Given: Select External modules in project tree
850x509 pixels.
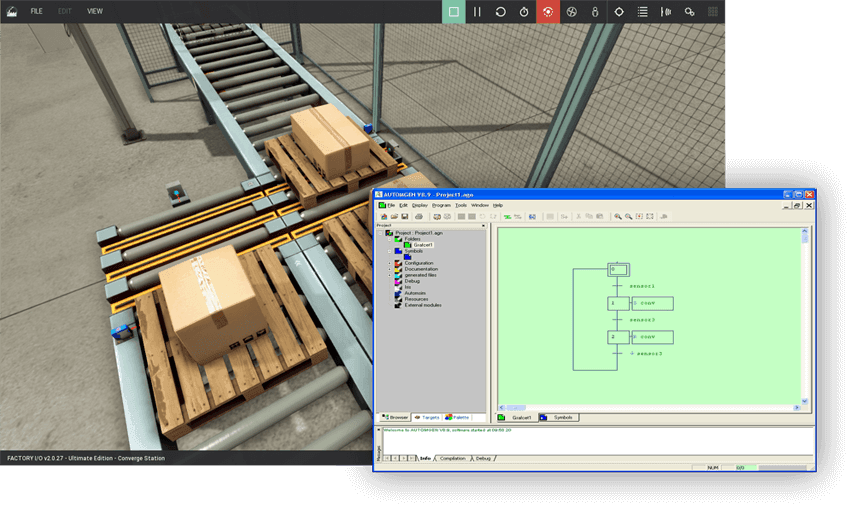Looking at the screenshot, I should pyautogui.click(x=423, y=305).
